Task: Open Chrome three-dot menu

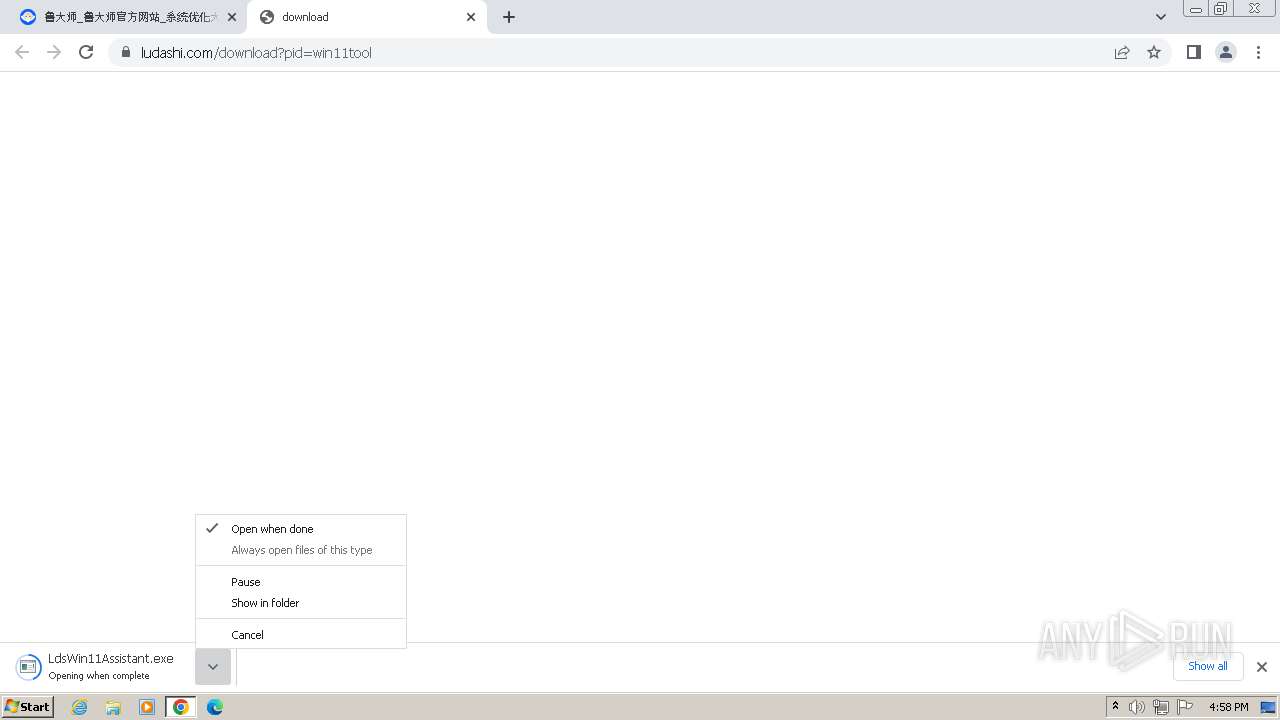Action: [x=1258, y=52]
